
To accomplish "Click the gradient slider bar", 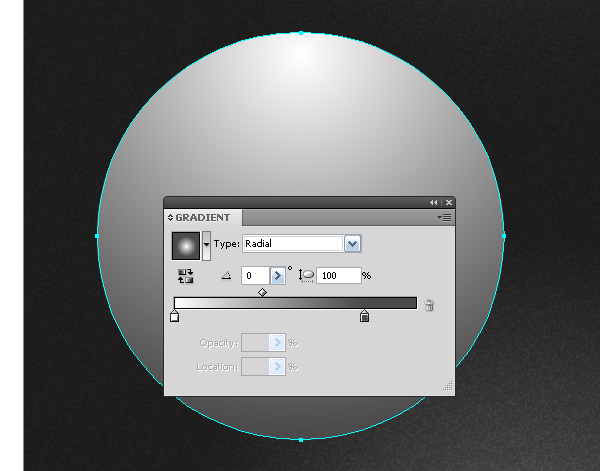I will (x=295, y=303).
